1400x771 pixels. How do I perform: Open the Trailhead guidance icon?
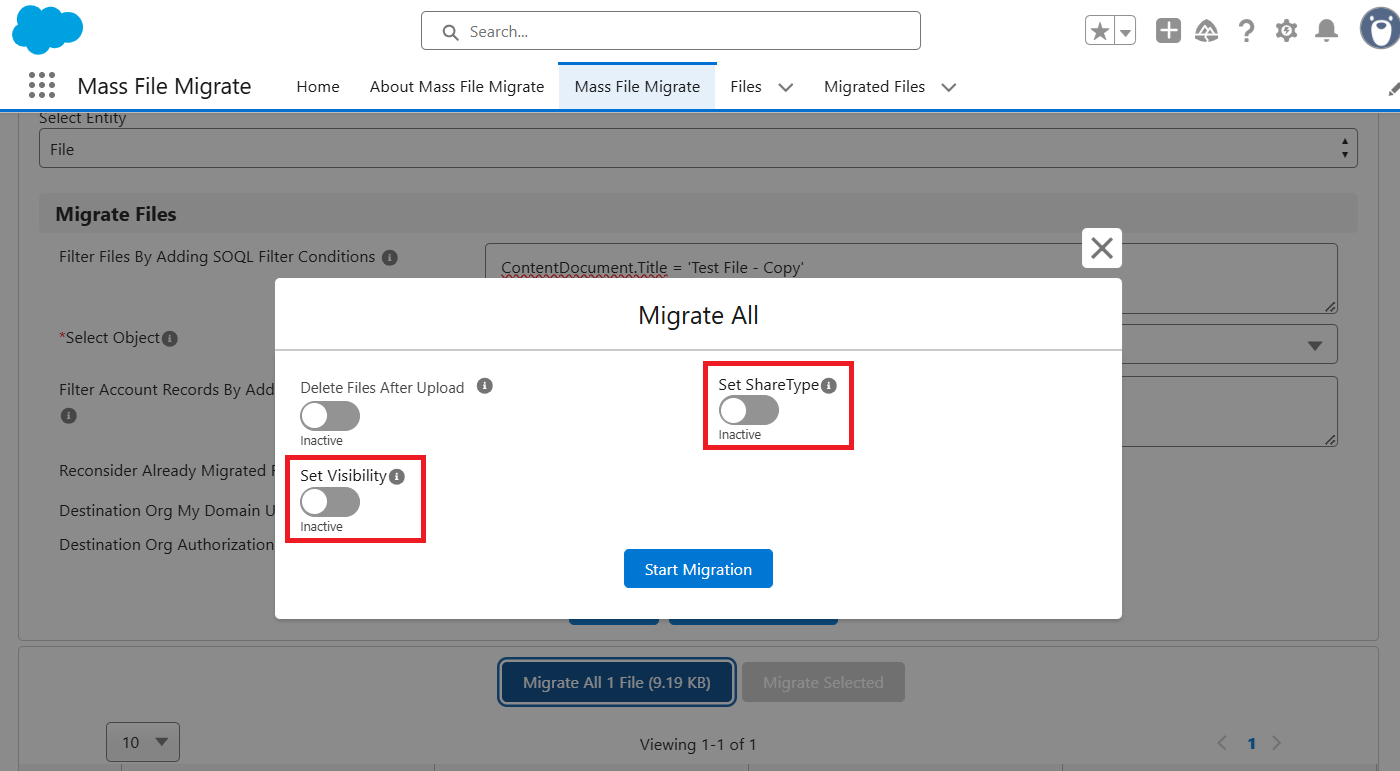click(x=1206, y=31)
